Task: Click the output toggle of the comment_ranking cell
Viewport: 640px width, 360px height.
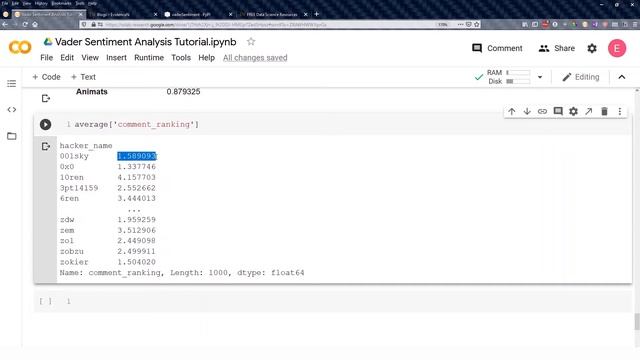Action: (46, 146)
